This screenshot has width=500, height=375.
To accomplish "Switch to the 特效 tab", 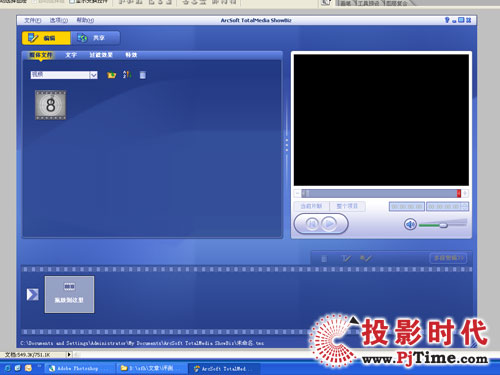I will click(131, 55).
